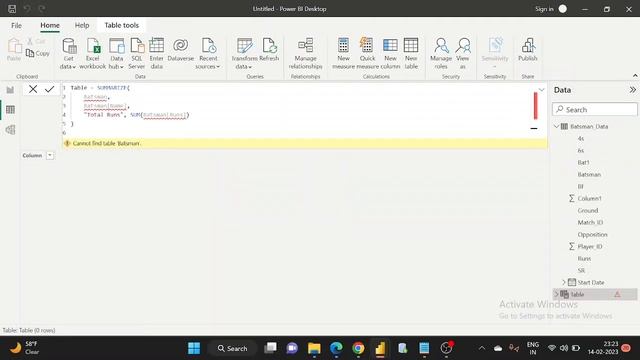
Task: Create a New measure
Action: point(343,53)
